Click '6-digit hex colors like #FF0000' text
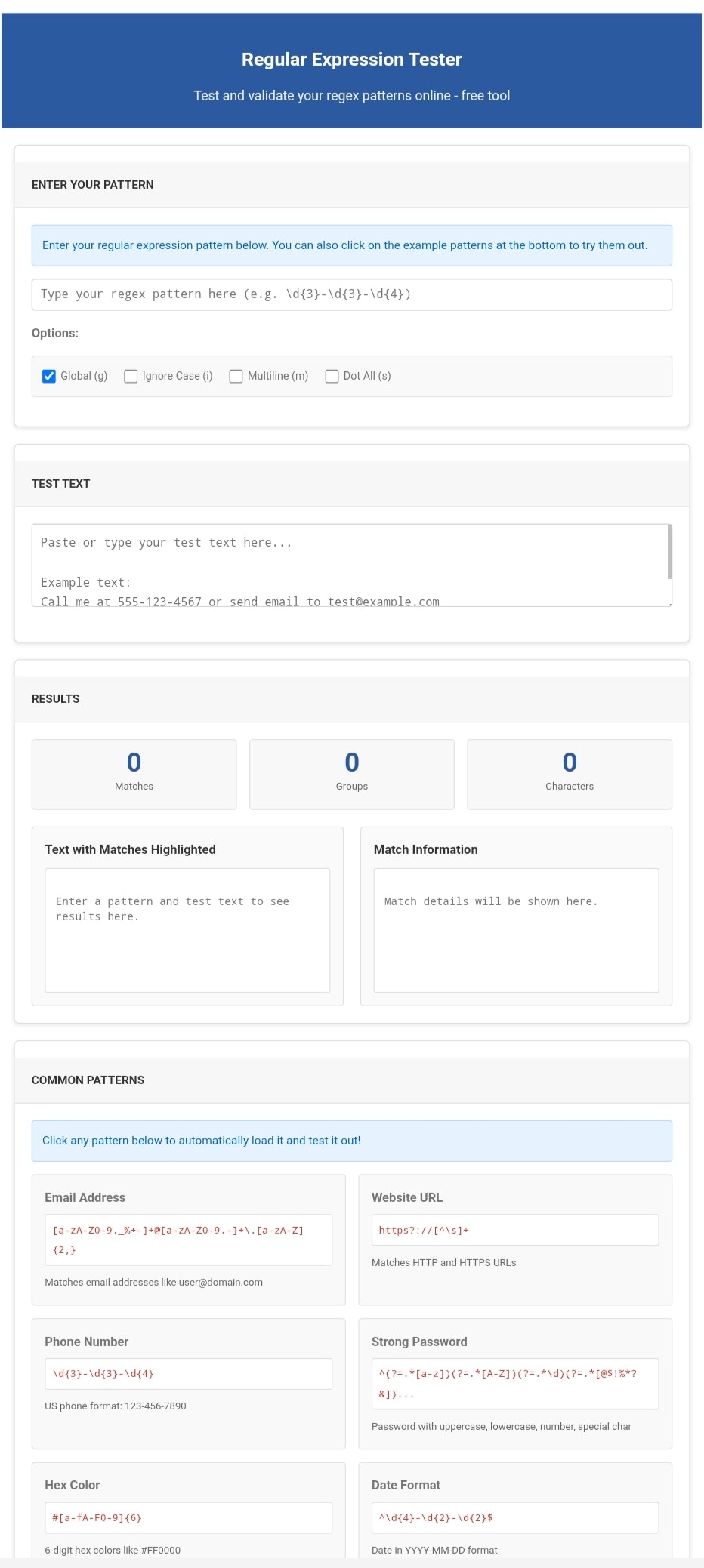The image size is (704, 1568). pos(113,1550)
